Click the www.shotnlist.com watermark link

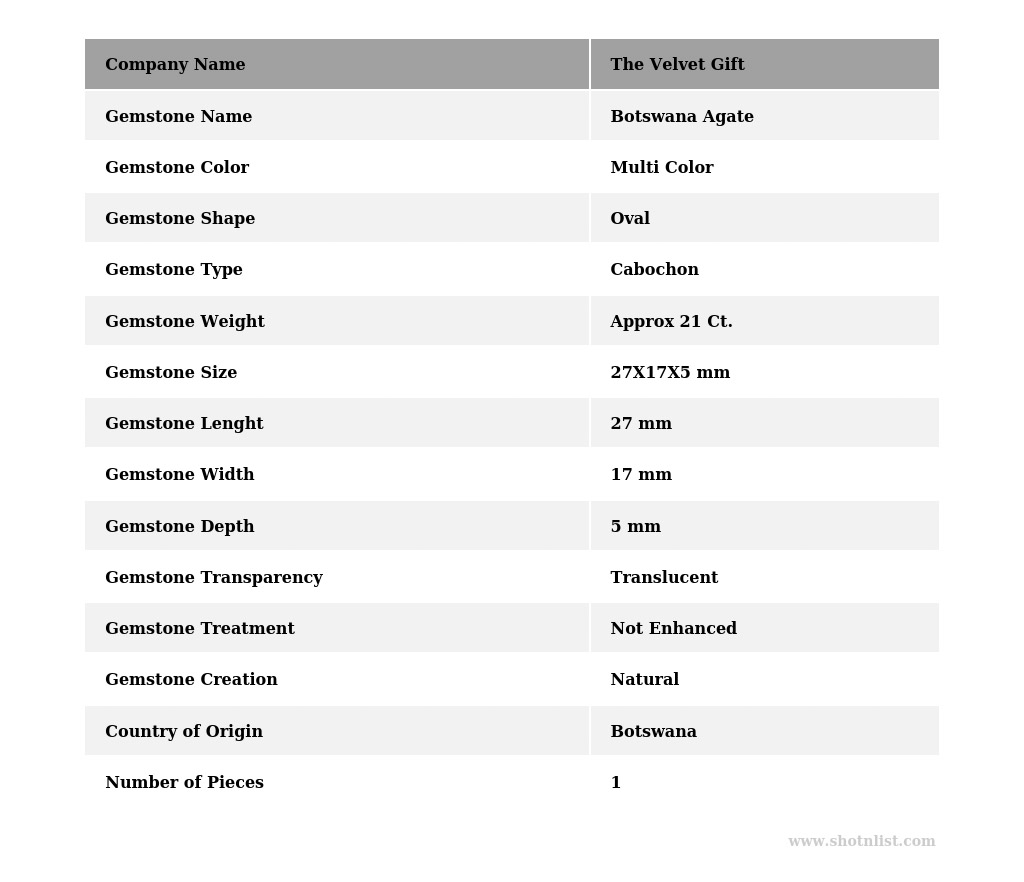pos(861,842)
